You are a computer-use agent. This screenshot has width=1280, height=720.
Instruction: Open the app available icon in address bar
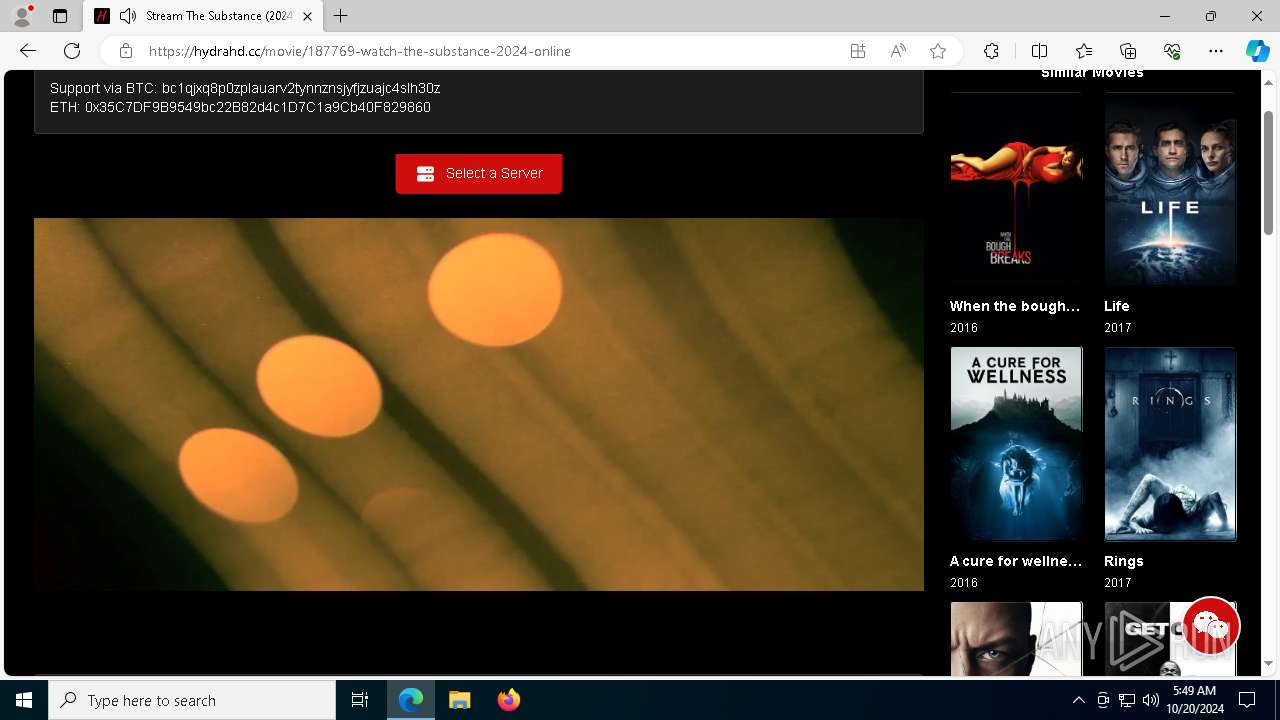click(x=858, y=51)
